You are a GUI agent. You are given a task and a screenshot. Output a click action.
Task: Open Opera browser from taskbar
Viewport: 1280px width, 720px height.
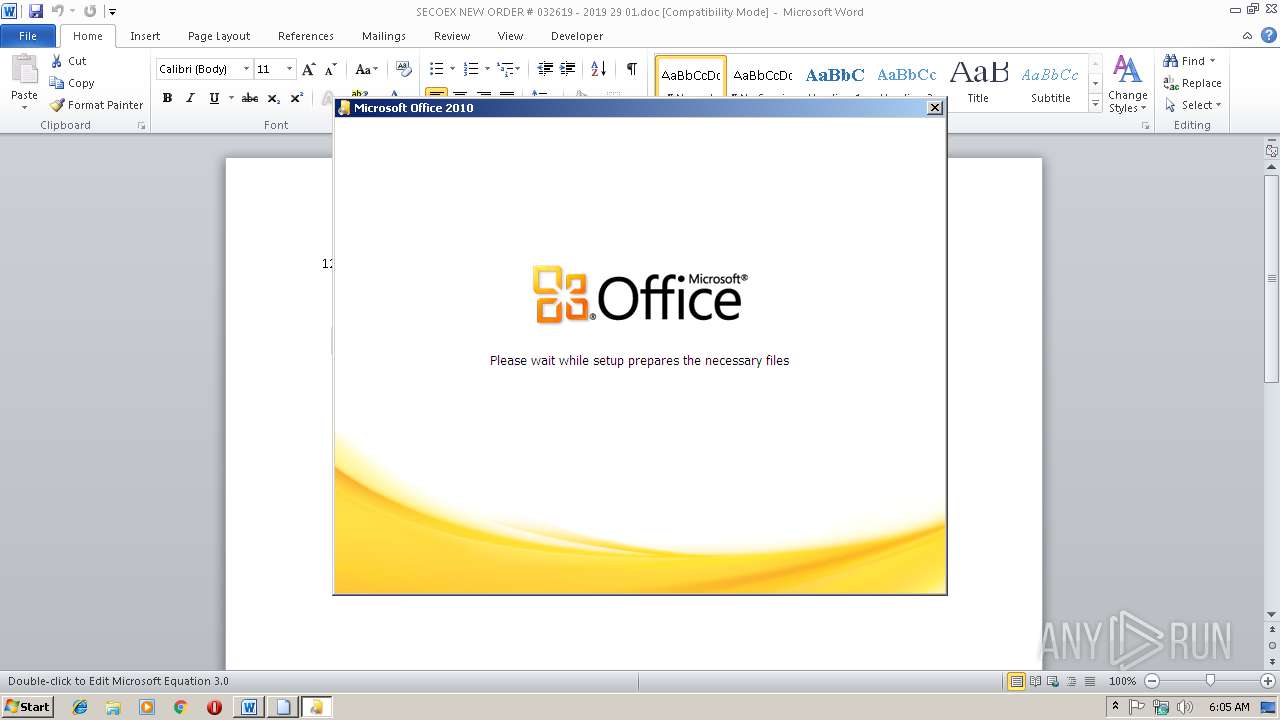pyautogui.click(x=214, y=707)
